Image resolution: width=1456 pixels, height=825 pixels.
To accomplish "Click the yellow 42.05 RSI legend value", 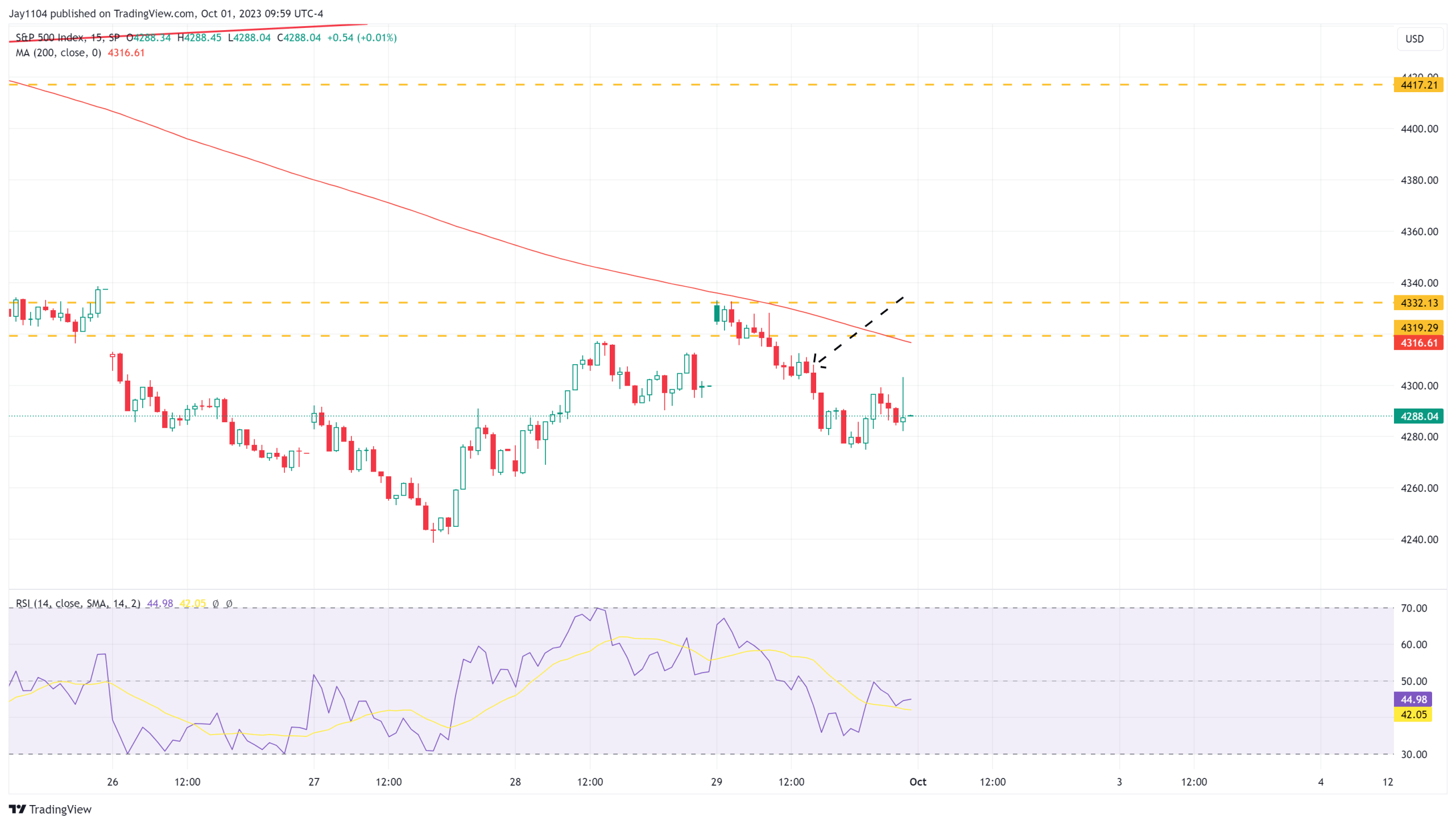I will coord(193,603).
